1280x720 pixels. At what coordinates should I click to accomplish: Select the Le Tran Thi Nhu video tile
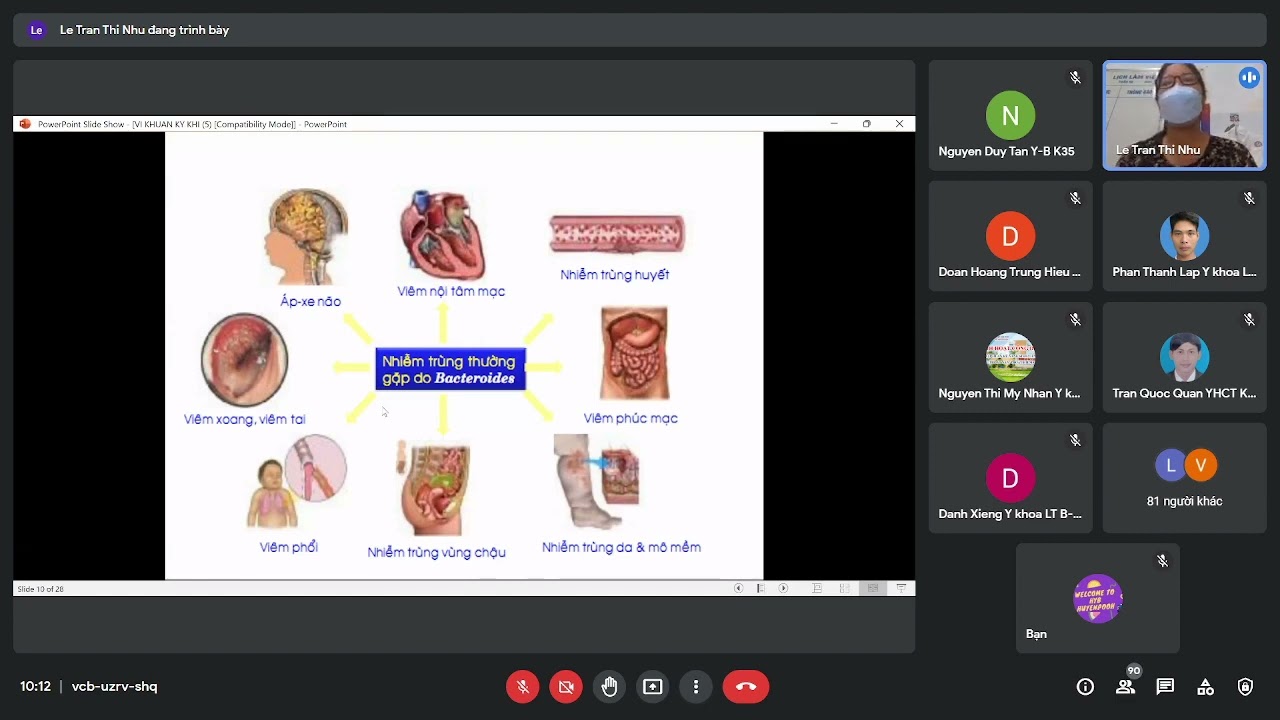pyautogui.click(x=1184, y=115)
